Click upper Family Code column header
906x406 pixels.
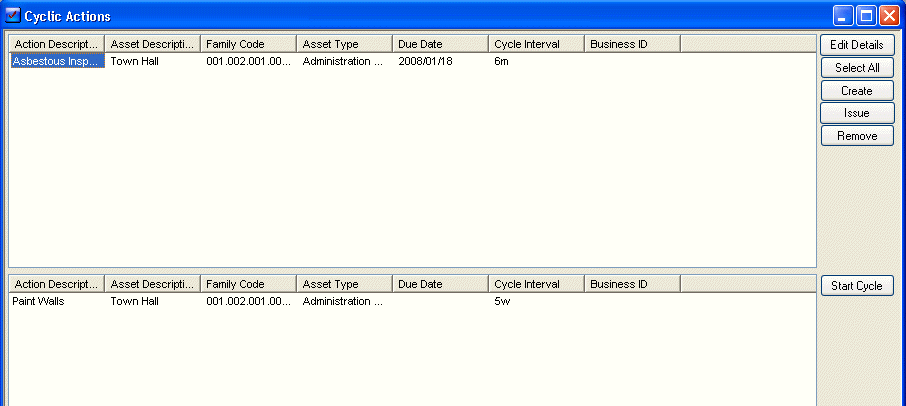pyautogui.click(x=248, y=44)
